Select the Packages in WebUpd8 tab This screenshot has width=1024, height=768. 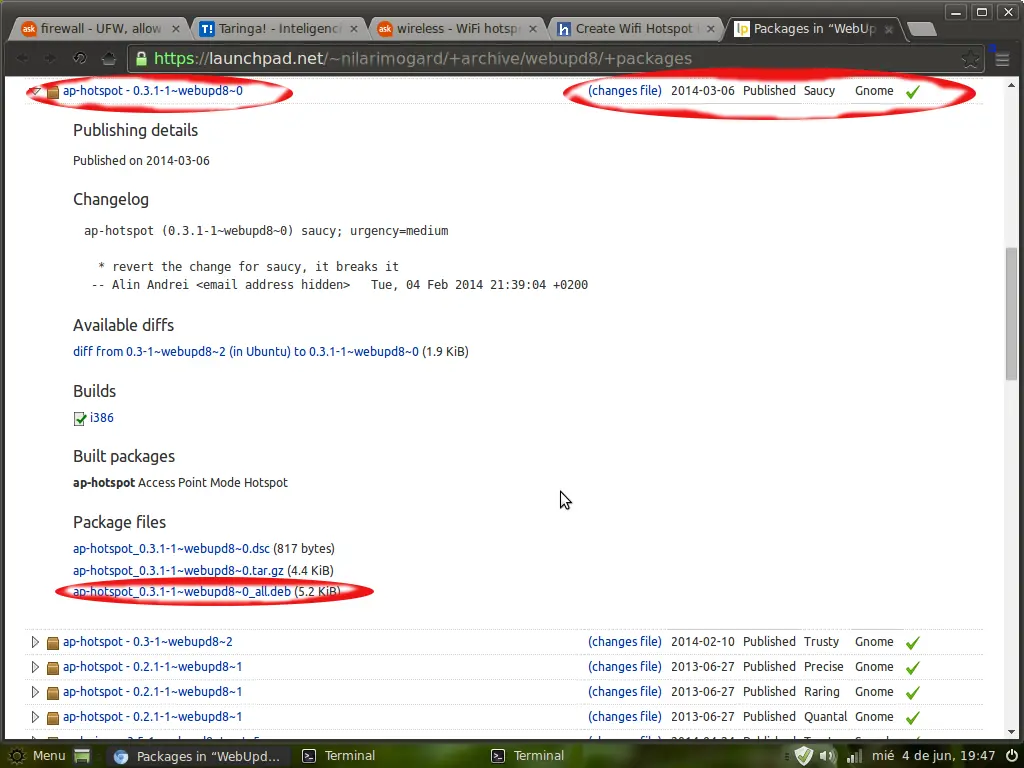click(x=814, y=29)
